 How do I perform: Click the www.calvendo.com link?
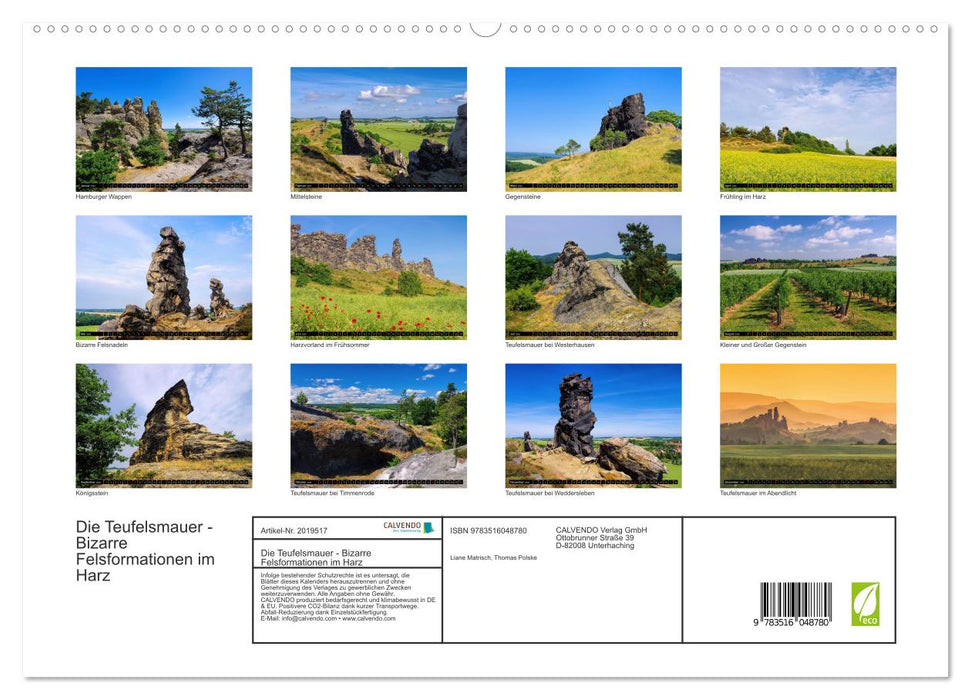(x=368, y=619)
